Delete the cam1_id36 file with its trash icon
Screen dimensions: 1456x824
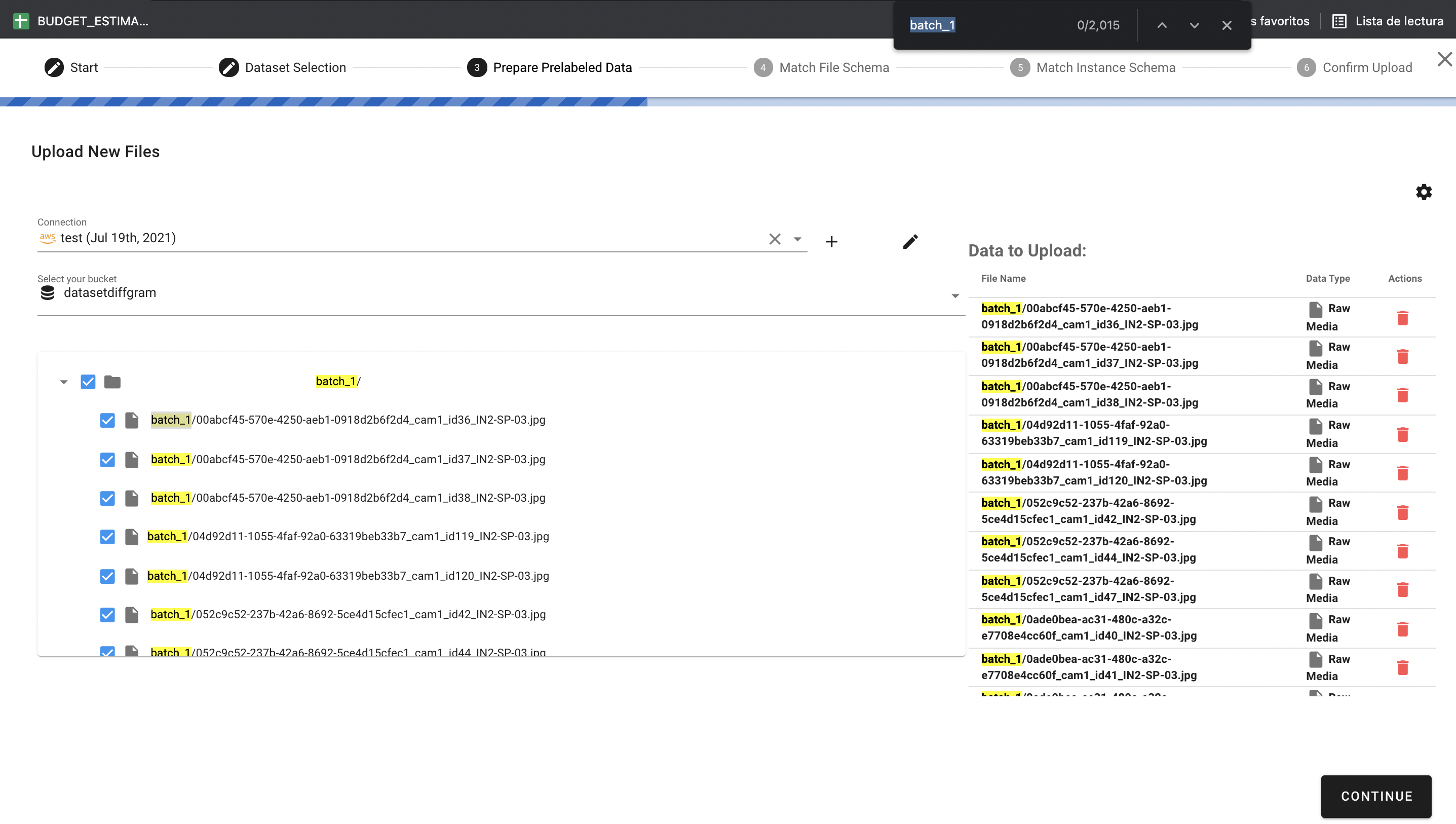(1403, 318)
